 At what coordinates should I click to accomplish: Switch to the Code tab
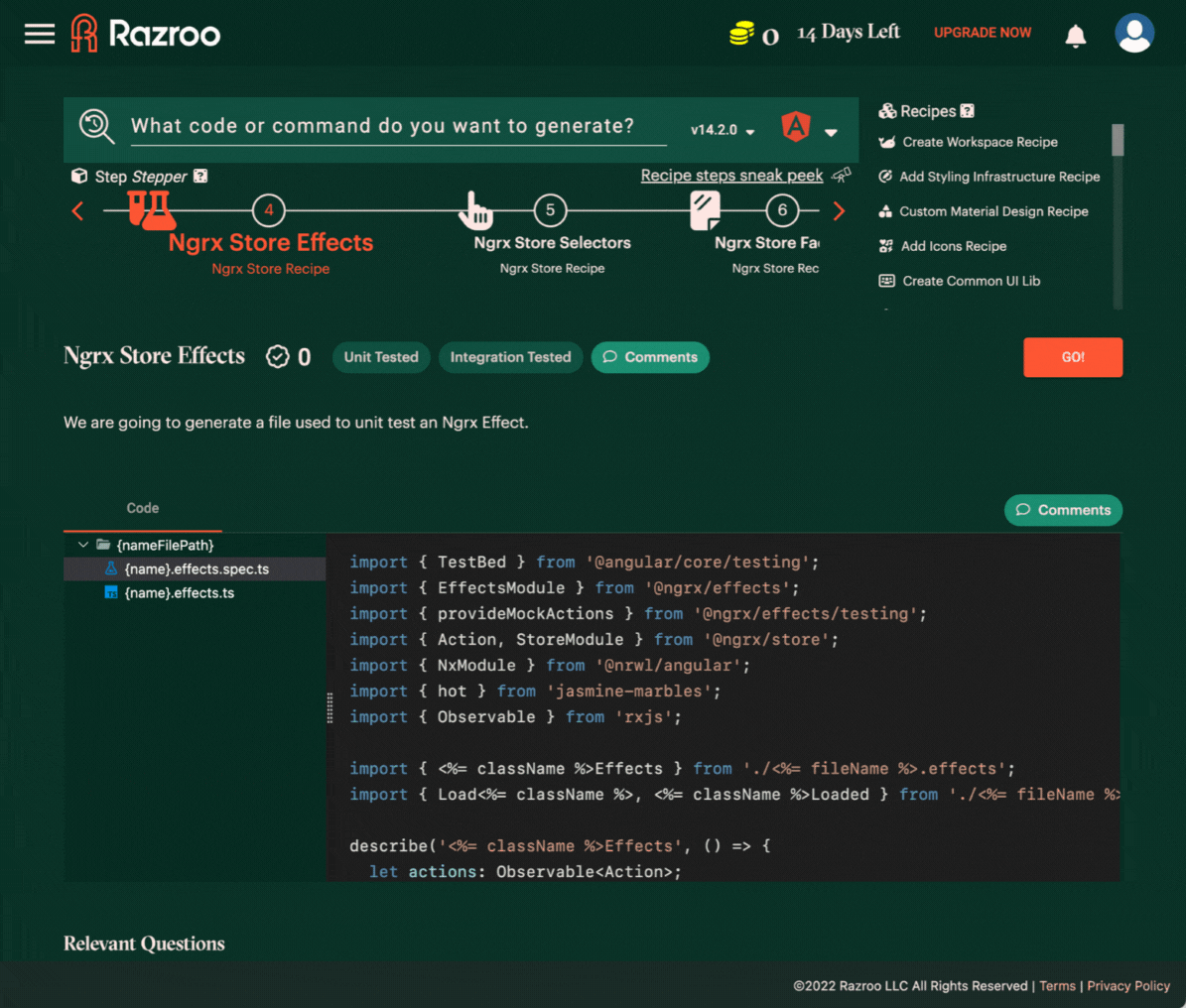pyautogui.click(x=142, y=508)
